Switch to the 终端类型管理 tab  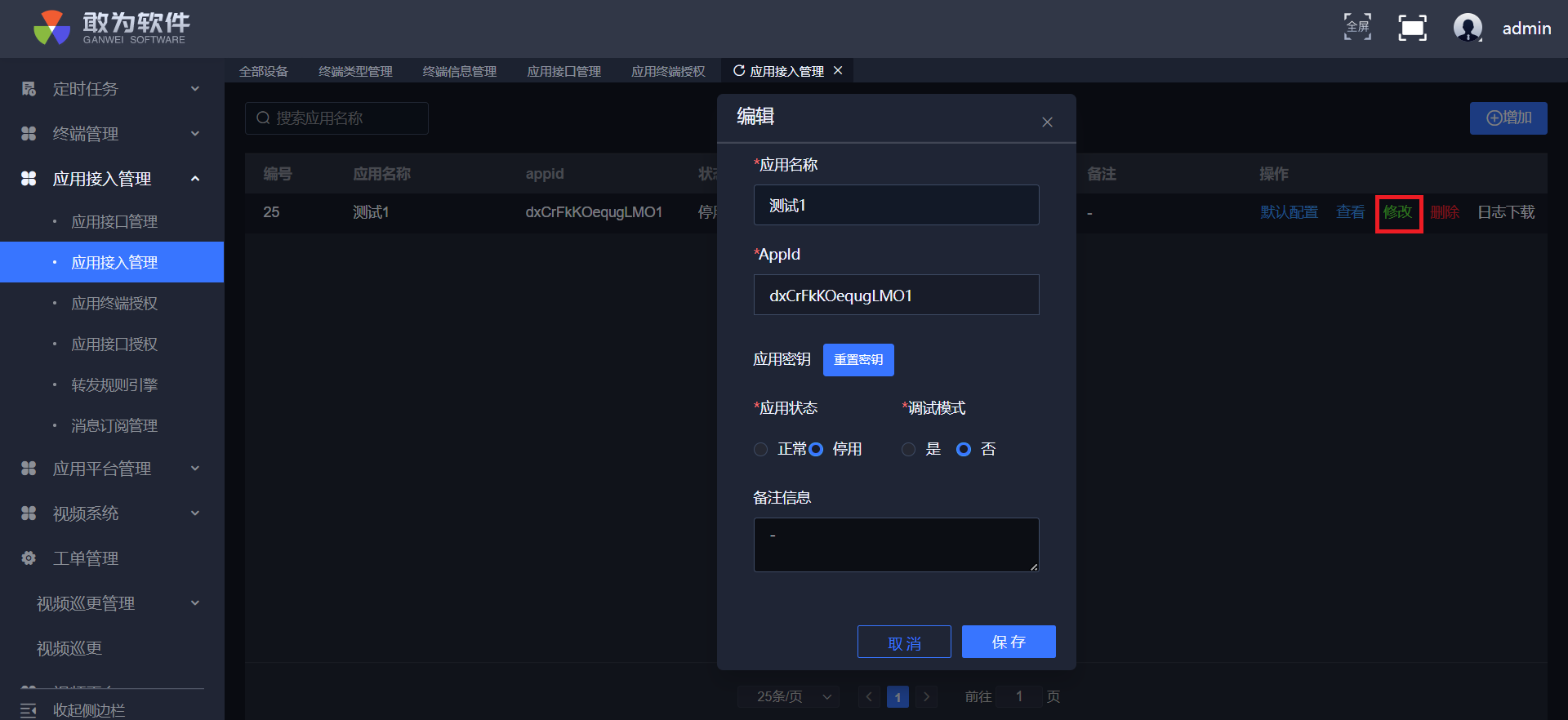[355, 71]
